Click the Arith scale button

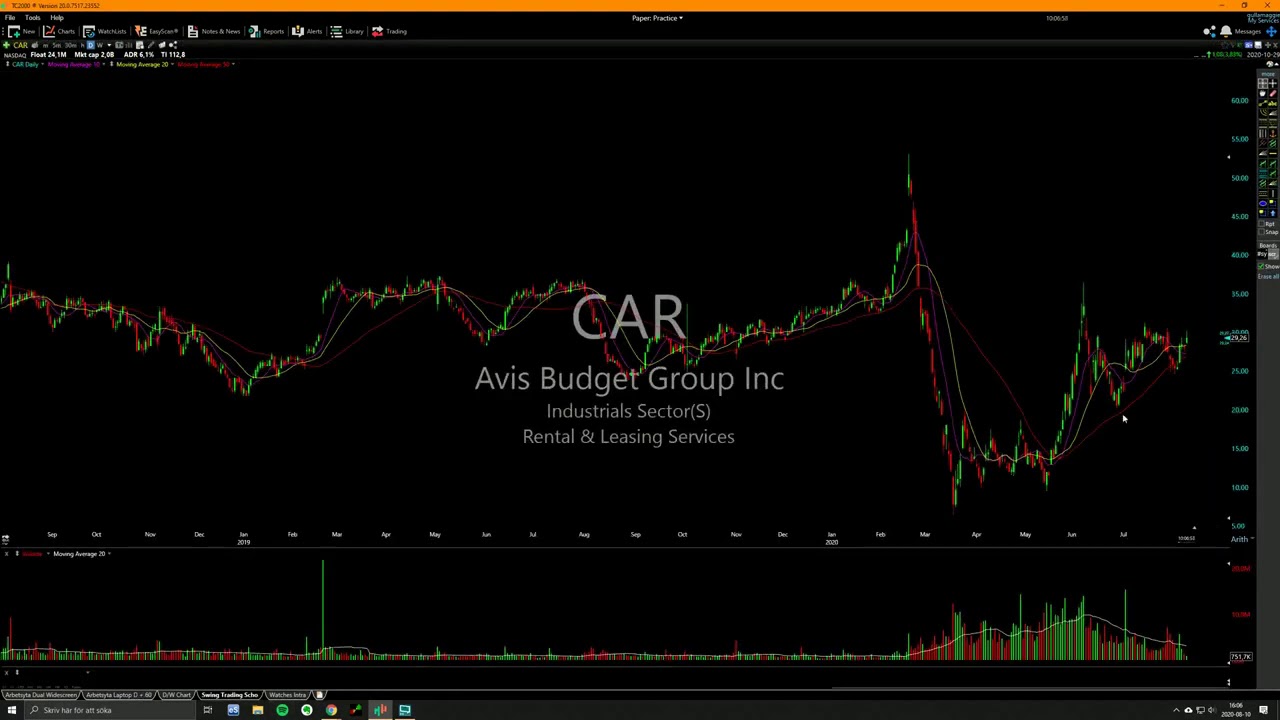(1240, 539)
